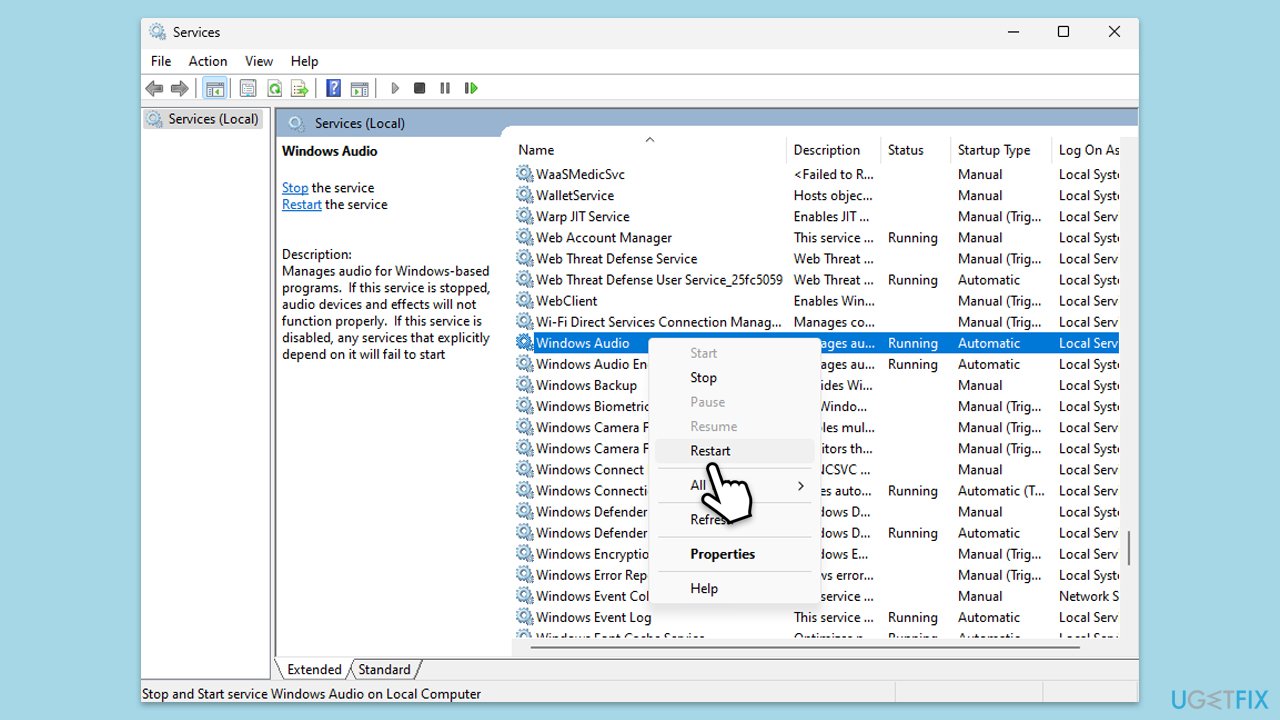Maximize the Services window
The height and width of the screenshot is (720, 1280).
(x=1063, y=32)
